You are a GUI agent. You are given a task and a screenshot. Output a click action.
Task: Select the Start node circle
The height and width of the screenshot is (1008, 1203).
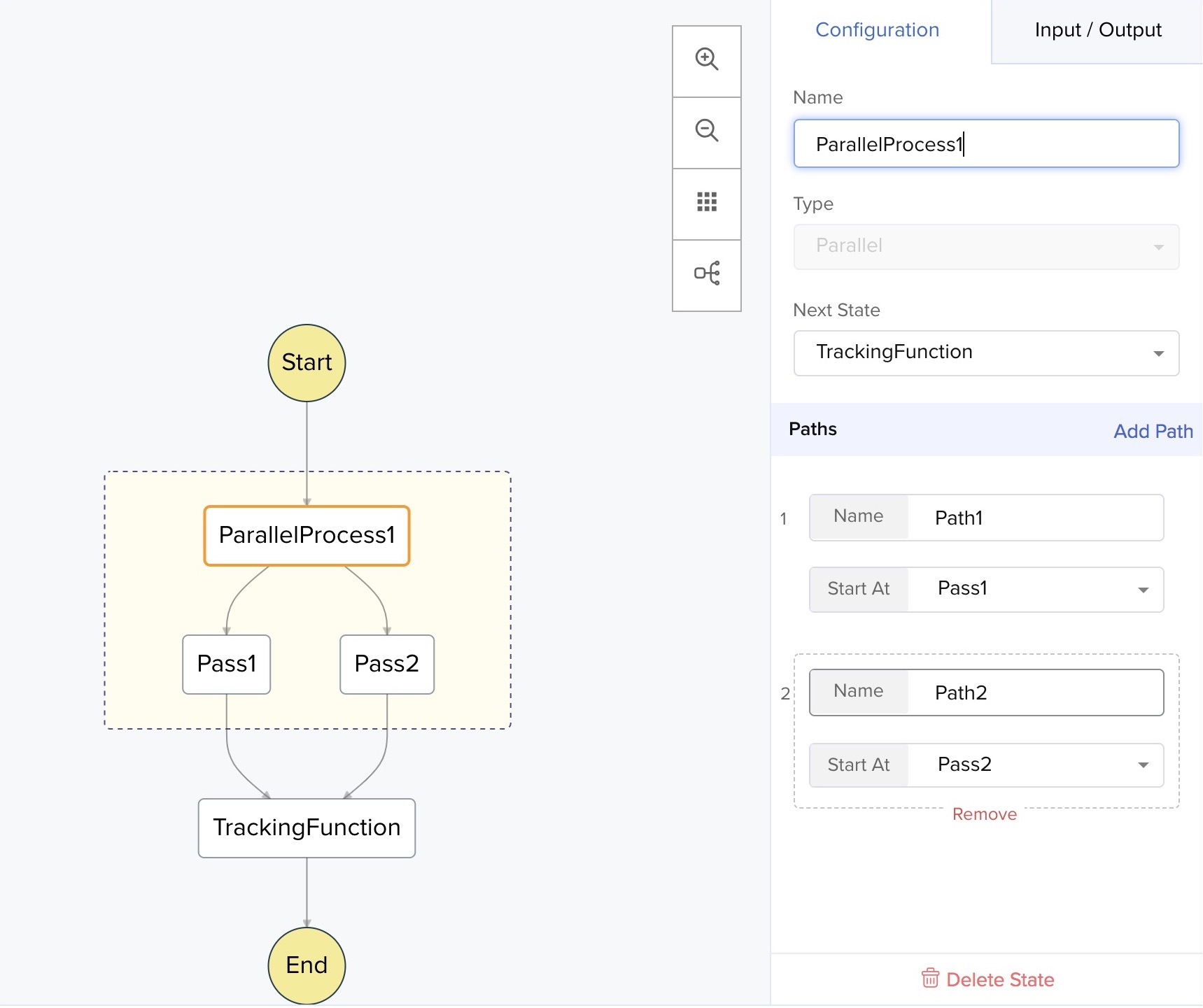click(x=307, y=363)
